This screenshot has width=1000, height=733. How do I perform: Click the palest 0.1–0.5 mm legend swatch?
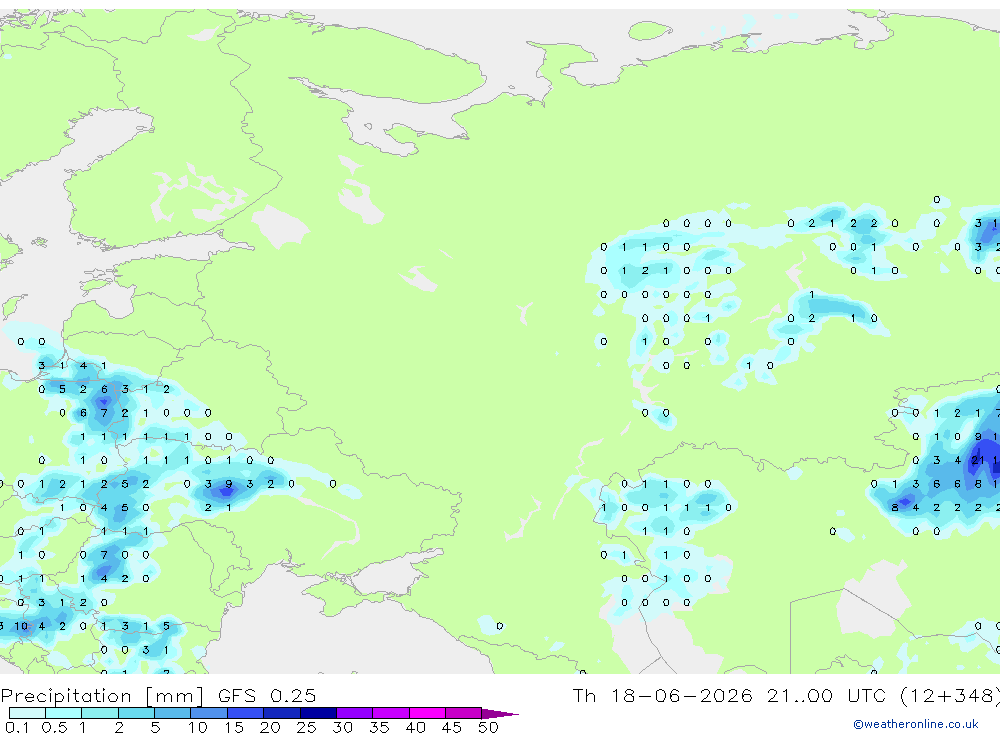point(27,713)
